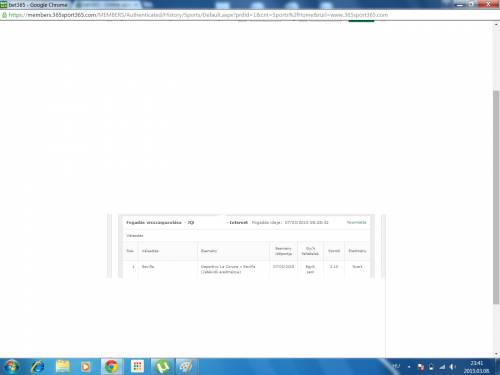Screen dimensions: 500x375
Task: Open the taskbar clock and date
Action: (476, 367)
